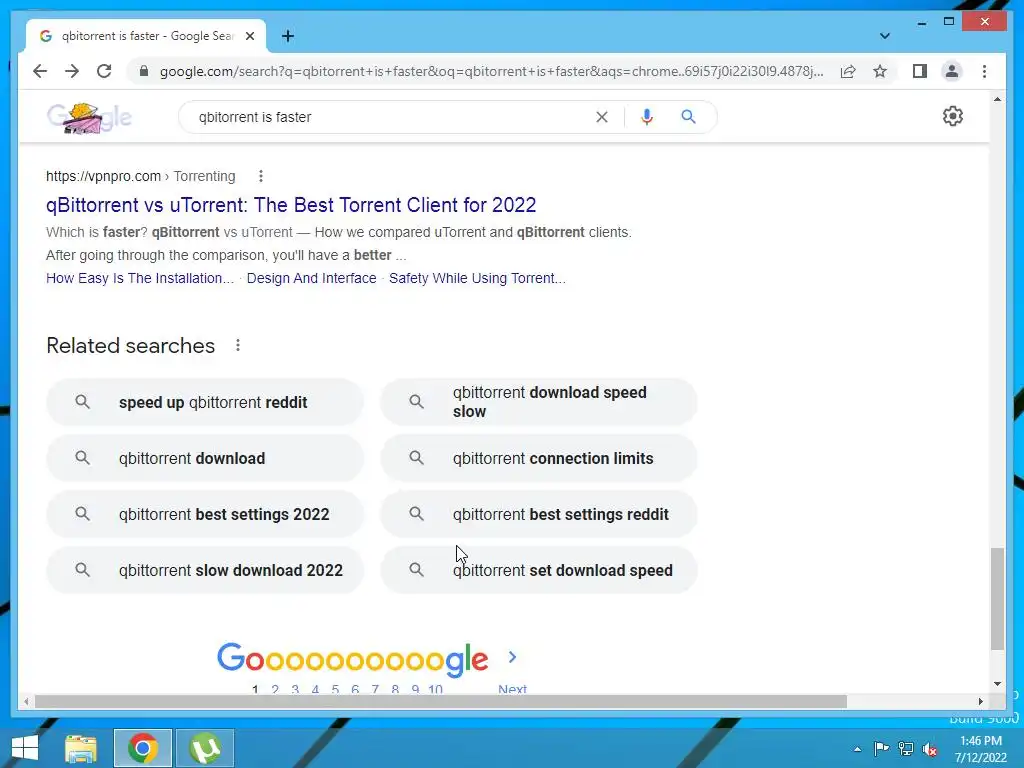Image resolution: width=1024 pixels, height=768 pixels.
Task: Open qBittorrent vs uTorrent result title
Action: tap(291, 205)
